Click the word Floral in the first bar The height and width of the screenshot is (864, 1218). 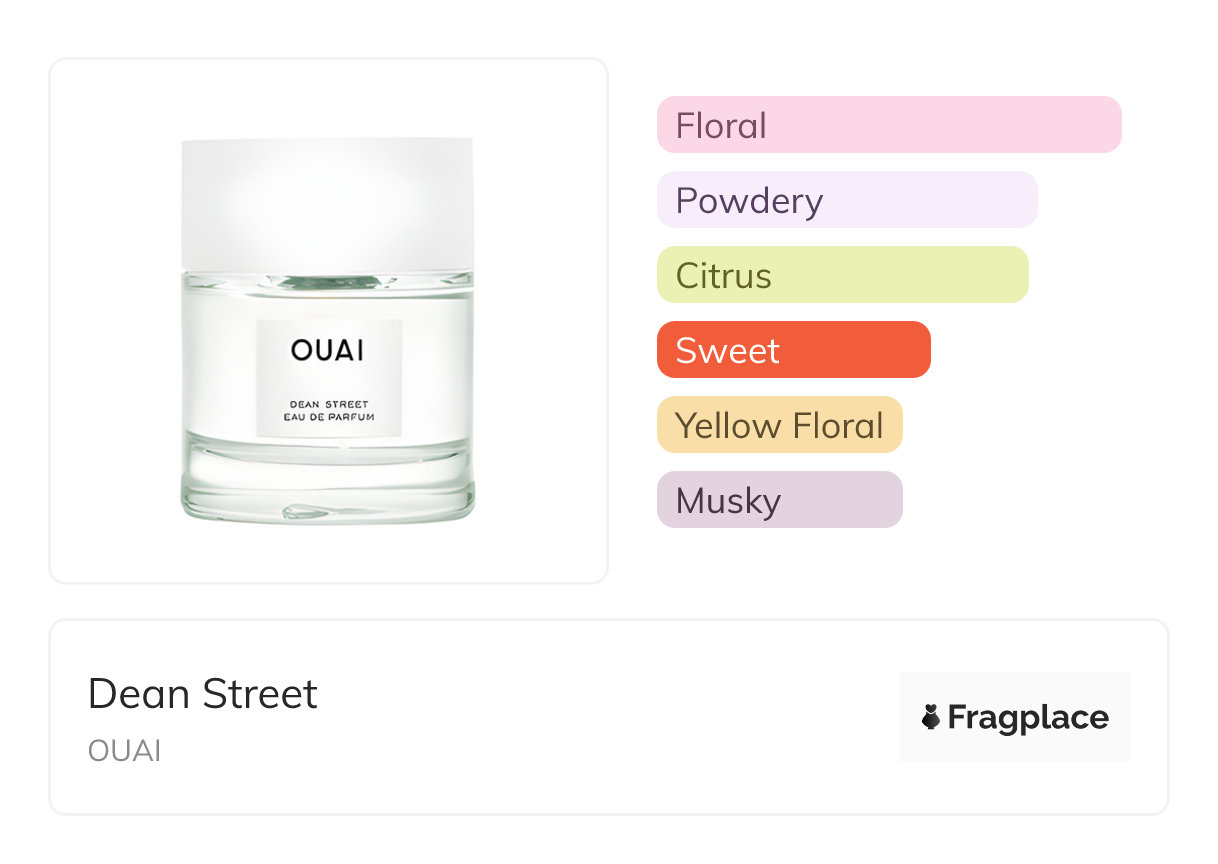click(x=721, y=126)
